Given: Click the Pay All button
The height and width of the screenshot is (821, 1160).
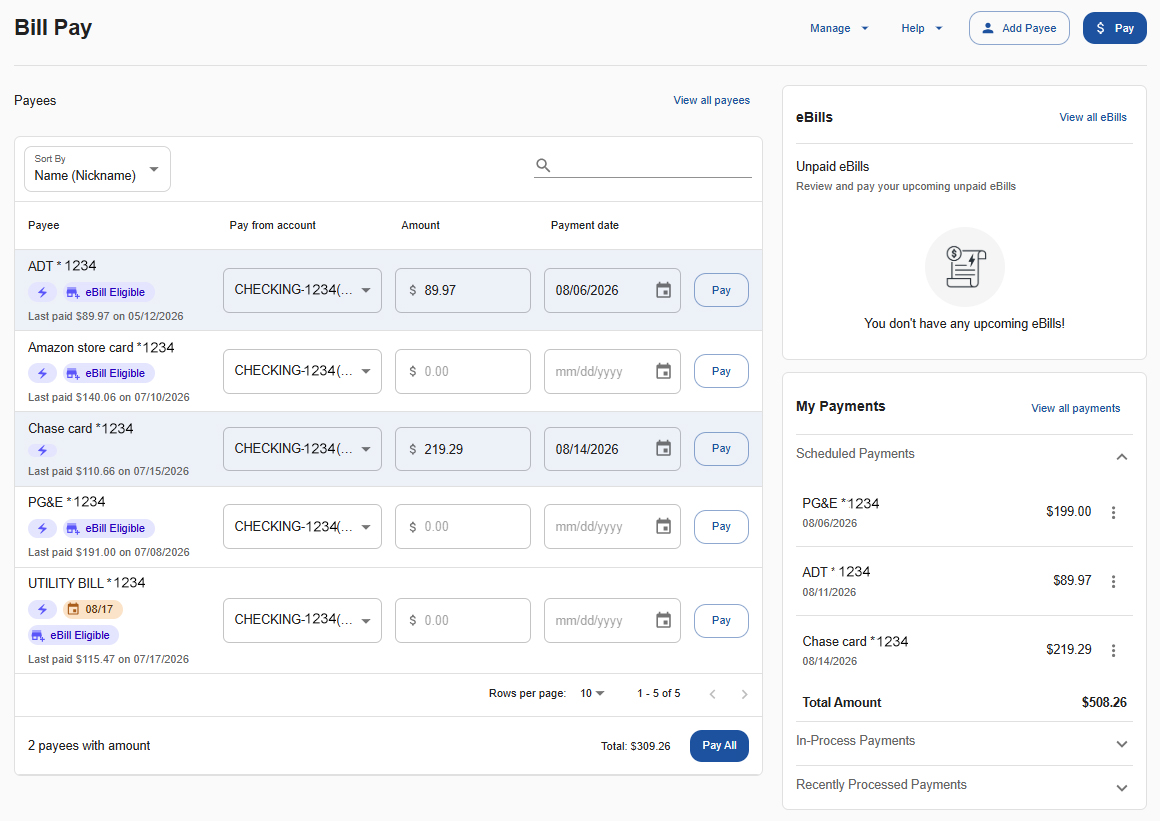Looking at the screenshot, I should (719, 746).
